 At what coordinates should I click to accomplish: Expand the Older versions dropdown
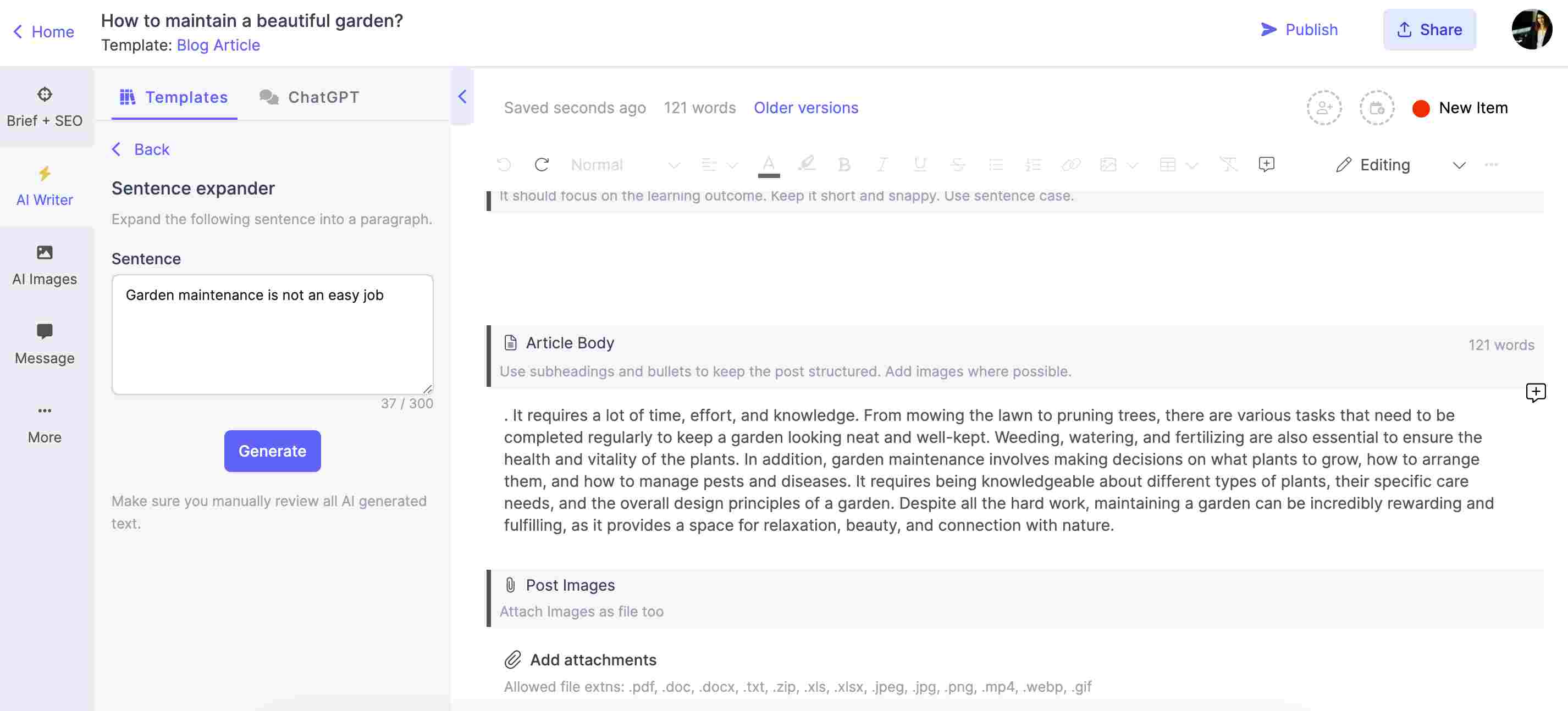point(806,107)
